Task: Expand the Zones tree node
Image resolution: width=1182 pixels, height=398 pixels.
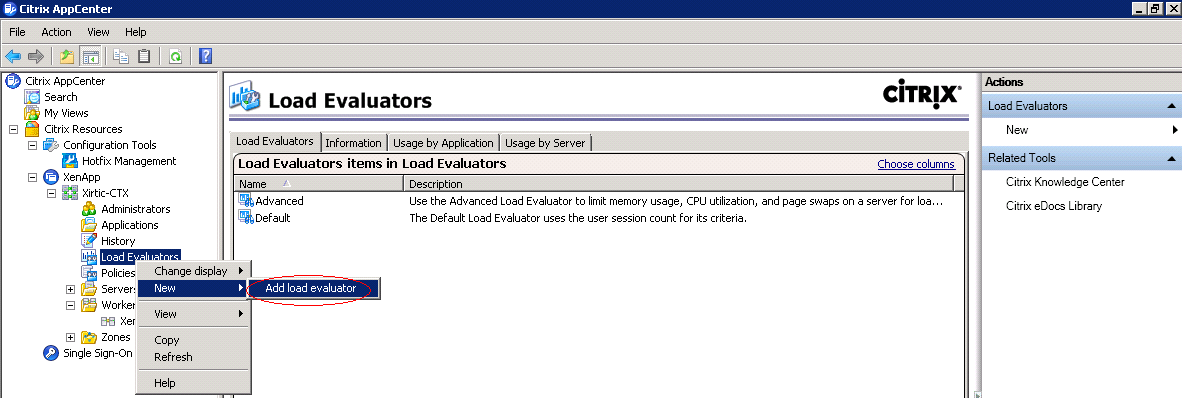Action: click(71, 337)
